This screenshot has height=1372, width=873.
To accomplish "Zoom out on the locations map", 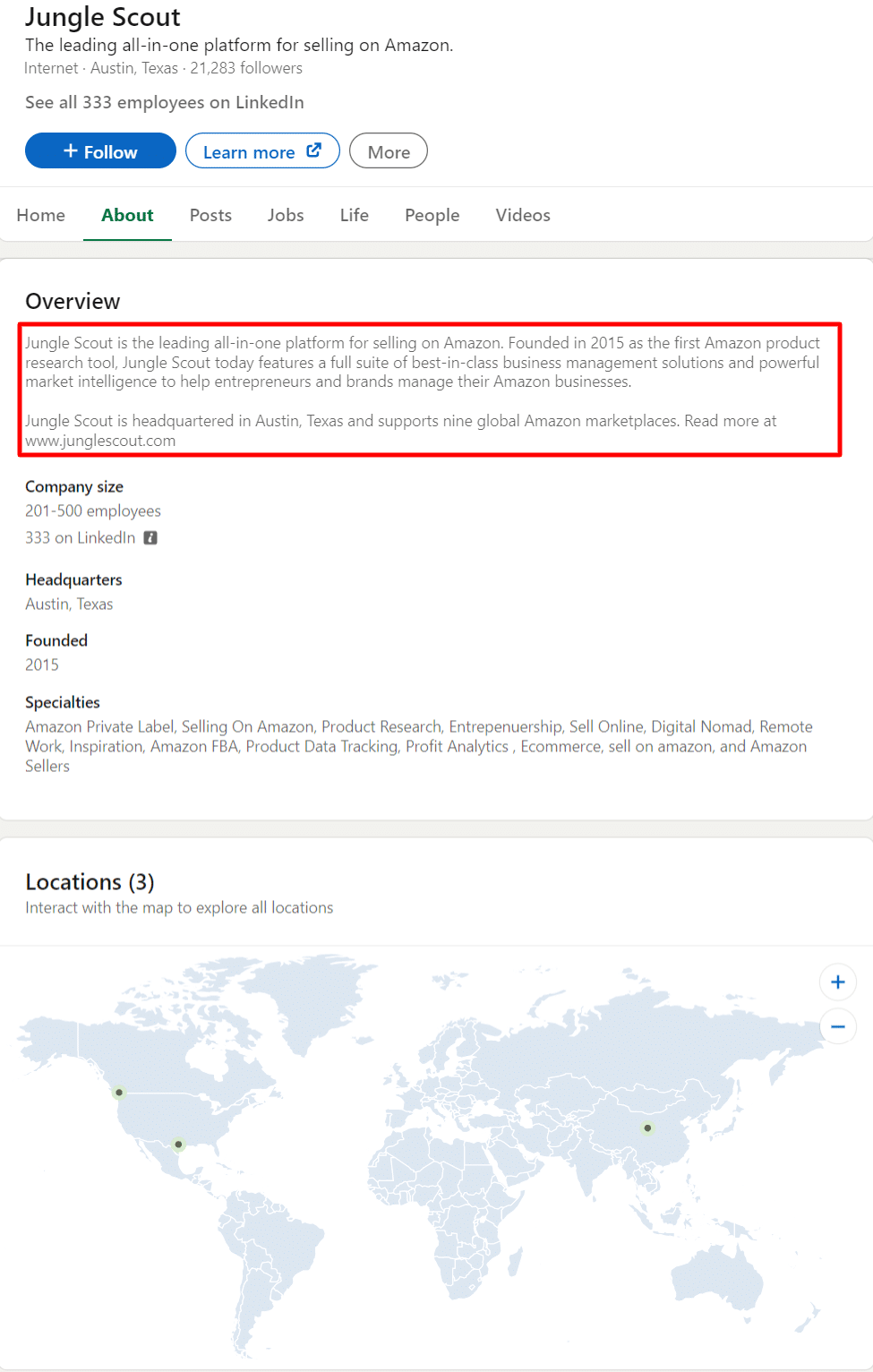I will [x=838, y=1026].
